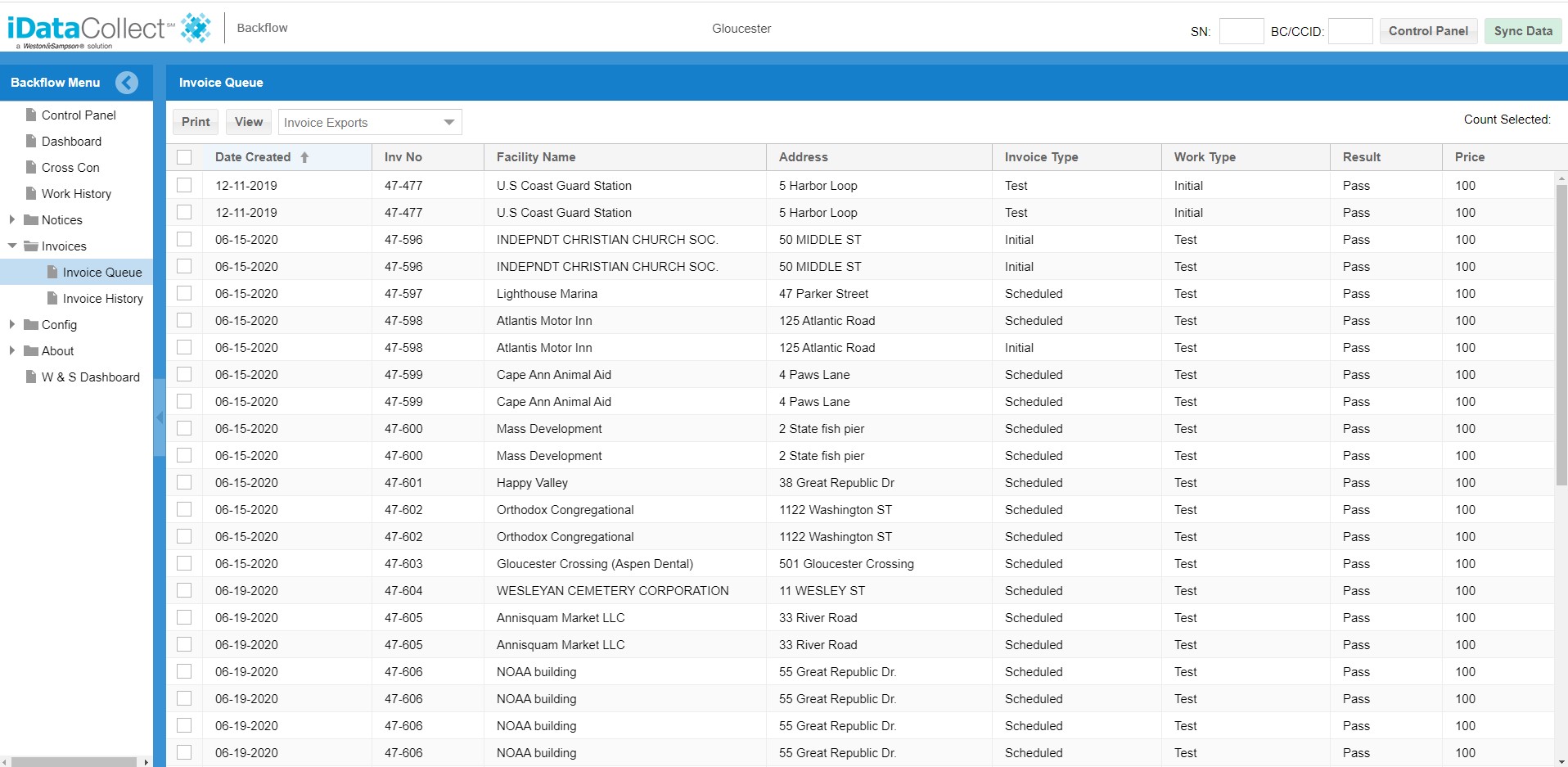Click the sidebar horizontal scroll right arrow

[146, 762]
